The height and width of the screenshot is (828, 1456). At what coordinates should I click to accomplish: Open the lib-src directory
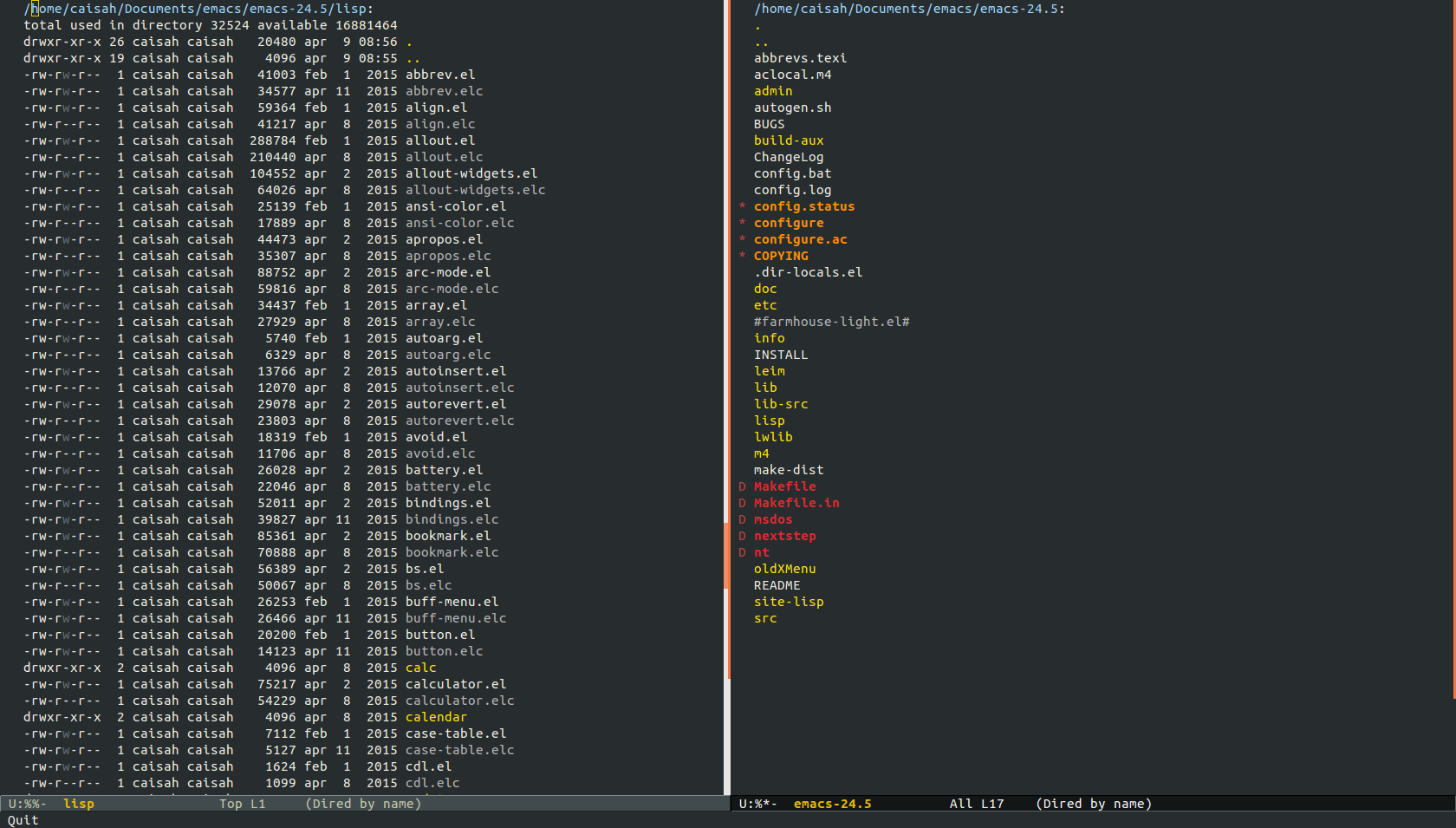780,404
